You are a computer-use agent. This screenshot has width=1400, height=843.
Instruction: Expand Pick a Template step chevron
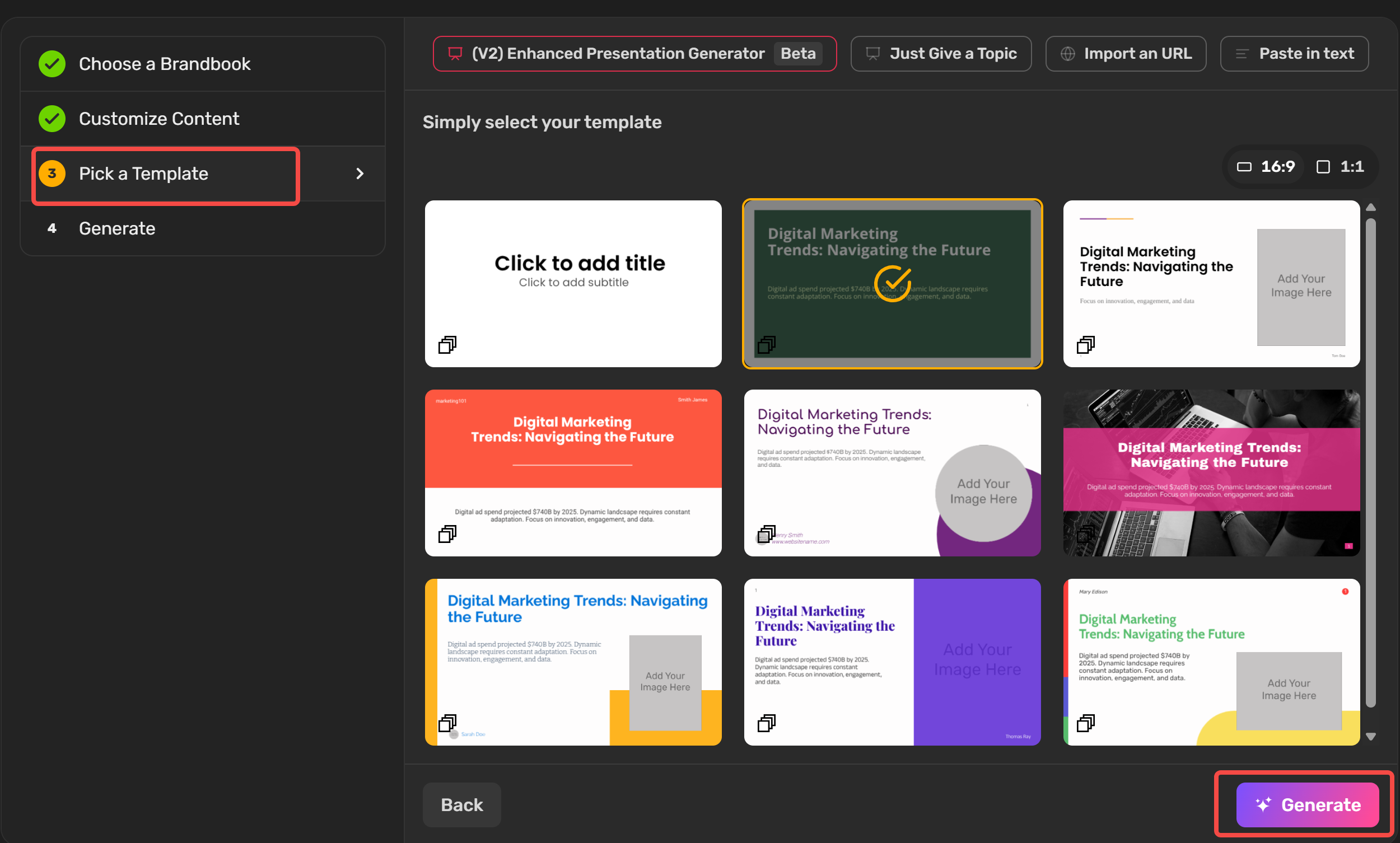(x=360, y=174)
